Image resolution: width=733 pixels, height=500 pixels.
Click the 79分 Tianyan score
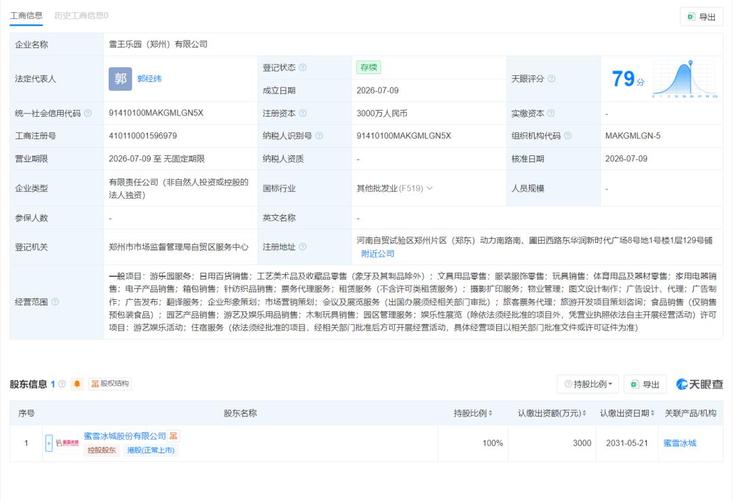click(627, 79)
